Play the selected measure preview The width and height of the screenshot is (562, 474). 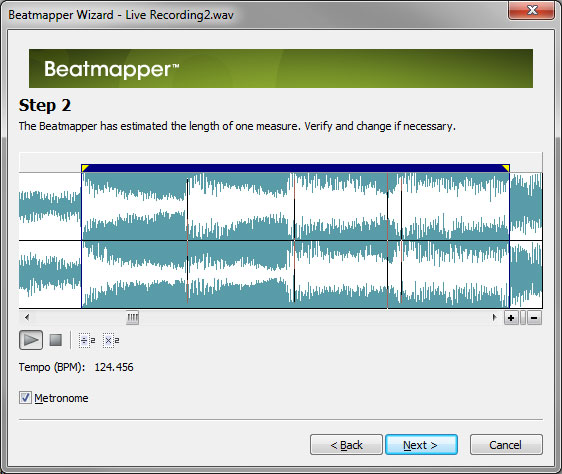(x=31, y=340)
